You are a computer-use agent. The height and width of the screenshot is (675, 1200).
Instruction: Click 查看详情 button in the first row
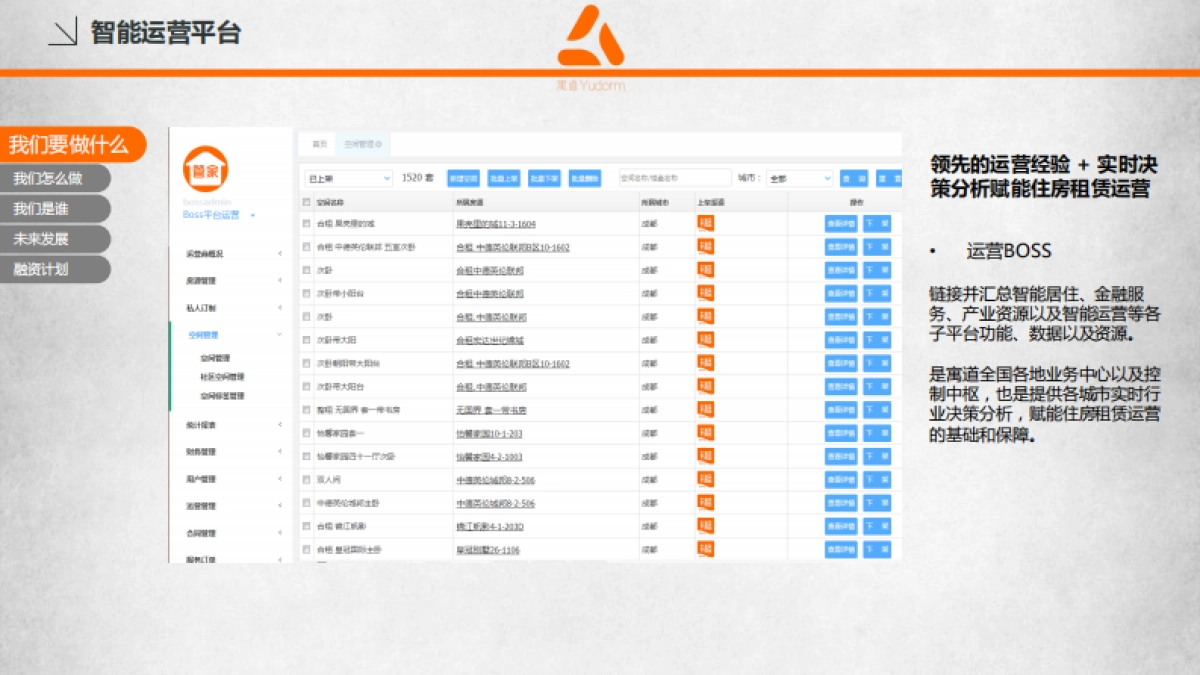[x=840, y=224]
